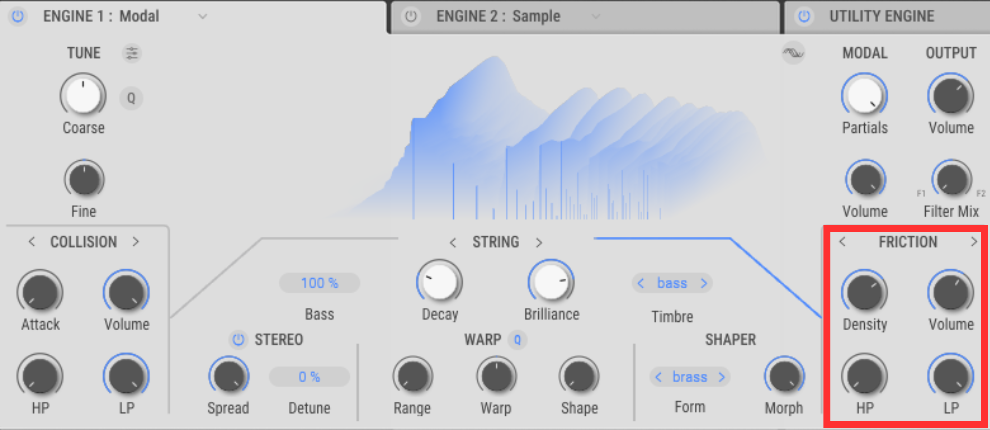Go to next exciter after FRICTION

pos(974,242)
